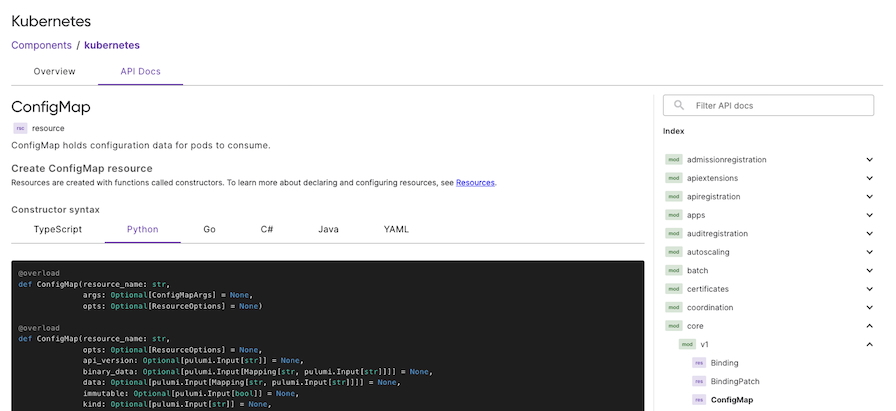This screenshot has width=896, height=411.
Task: Click the mod badge beside batch
Action: tap(674, 270)
